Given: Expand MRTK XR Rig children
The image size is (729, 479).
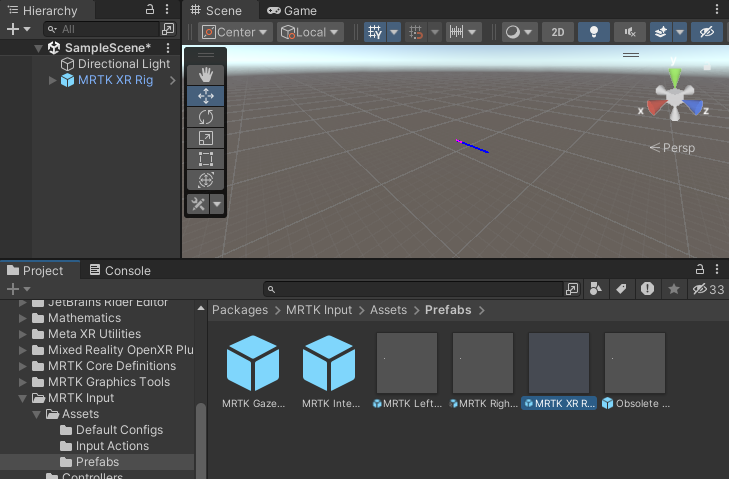Looking at the screenshot, I should (52, 80).
